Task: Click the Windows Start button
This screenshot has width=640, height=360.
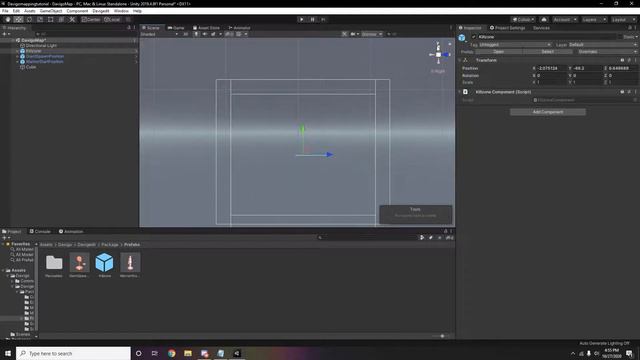Action: (8, 353)
